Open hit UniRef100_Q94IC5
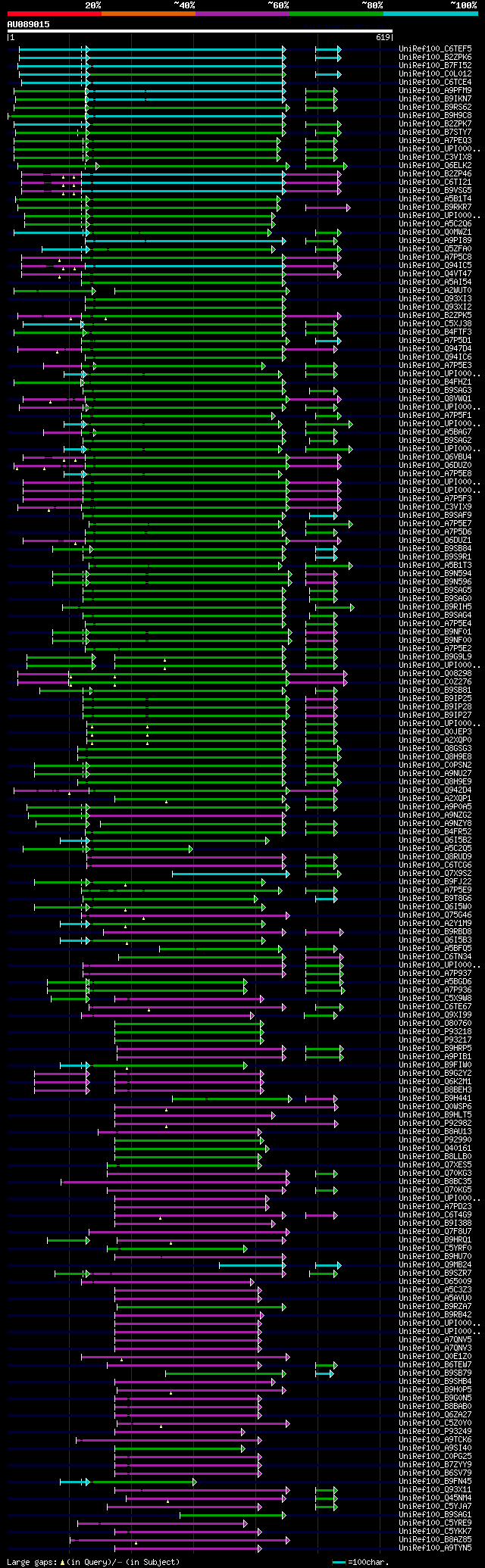 coord(435,265)
